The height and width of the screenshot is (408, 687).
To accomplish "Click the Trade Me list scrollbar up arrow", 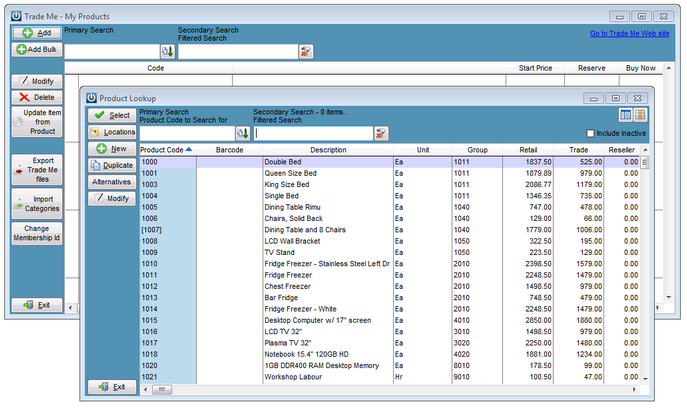I will (x=669, y=68).
